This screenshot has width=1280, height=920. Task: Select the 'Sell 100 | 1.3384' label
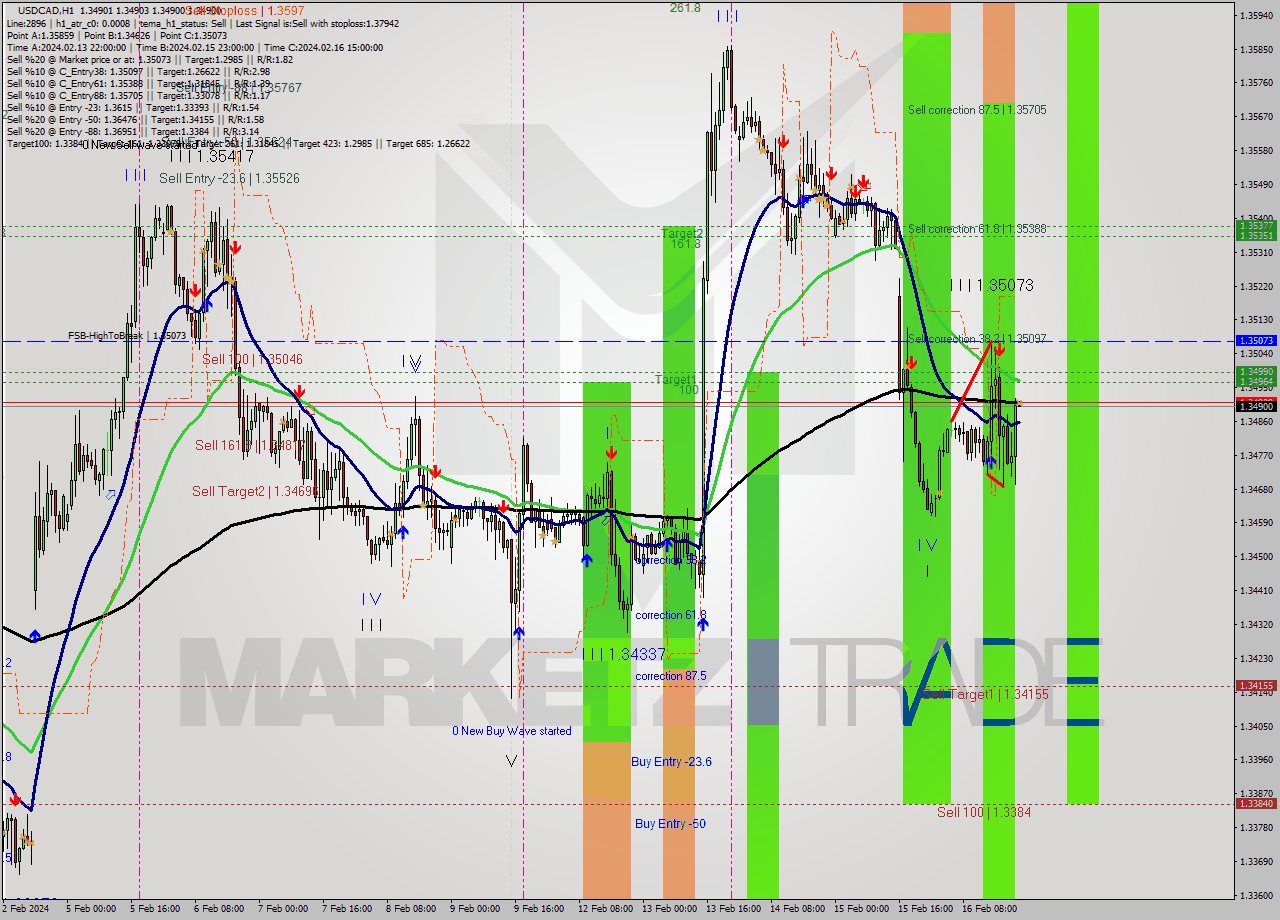click(x=984, y=812)
